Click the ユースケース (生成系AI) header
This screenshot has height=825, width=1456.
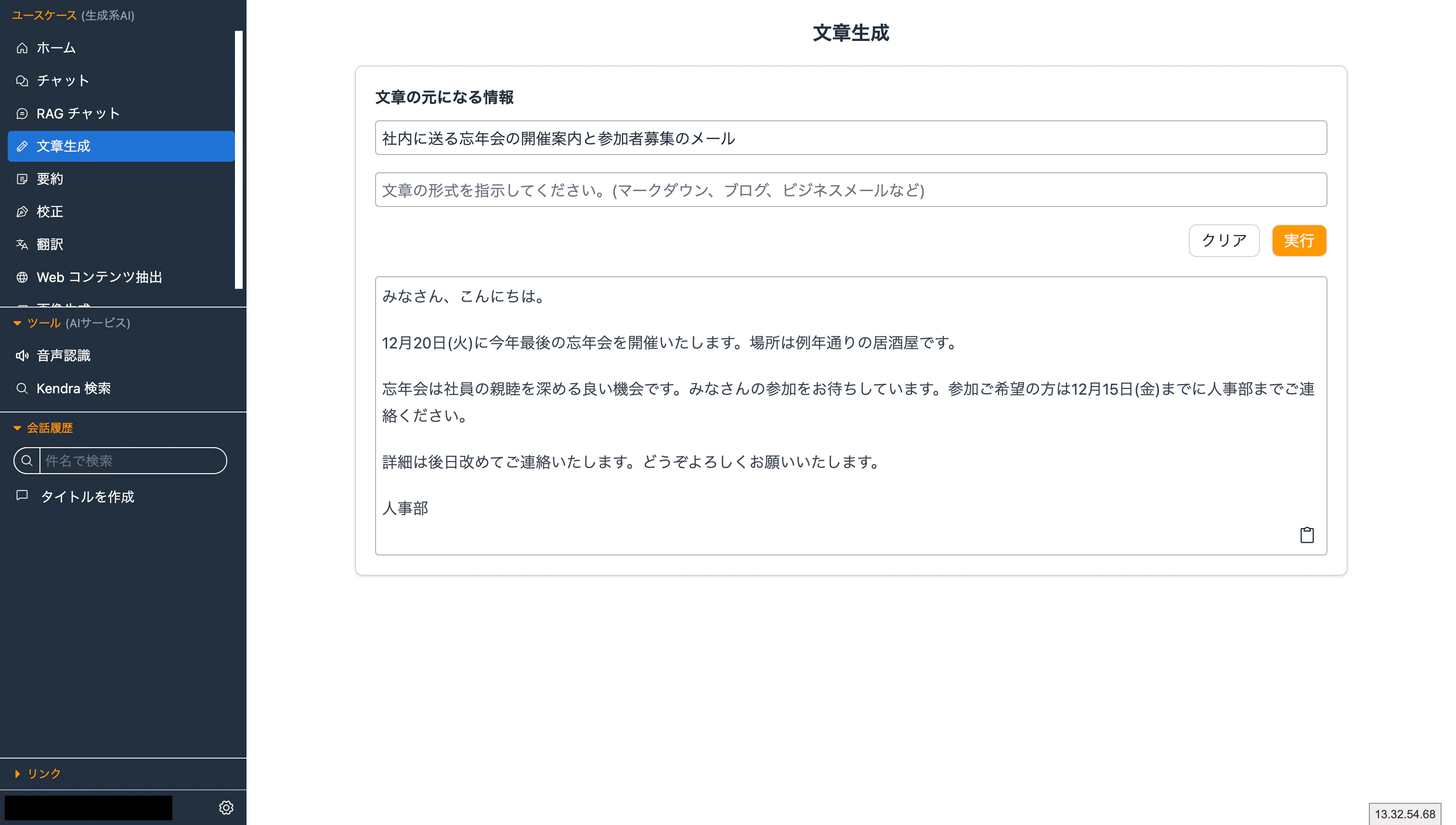[73, 15]
